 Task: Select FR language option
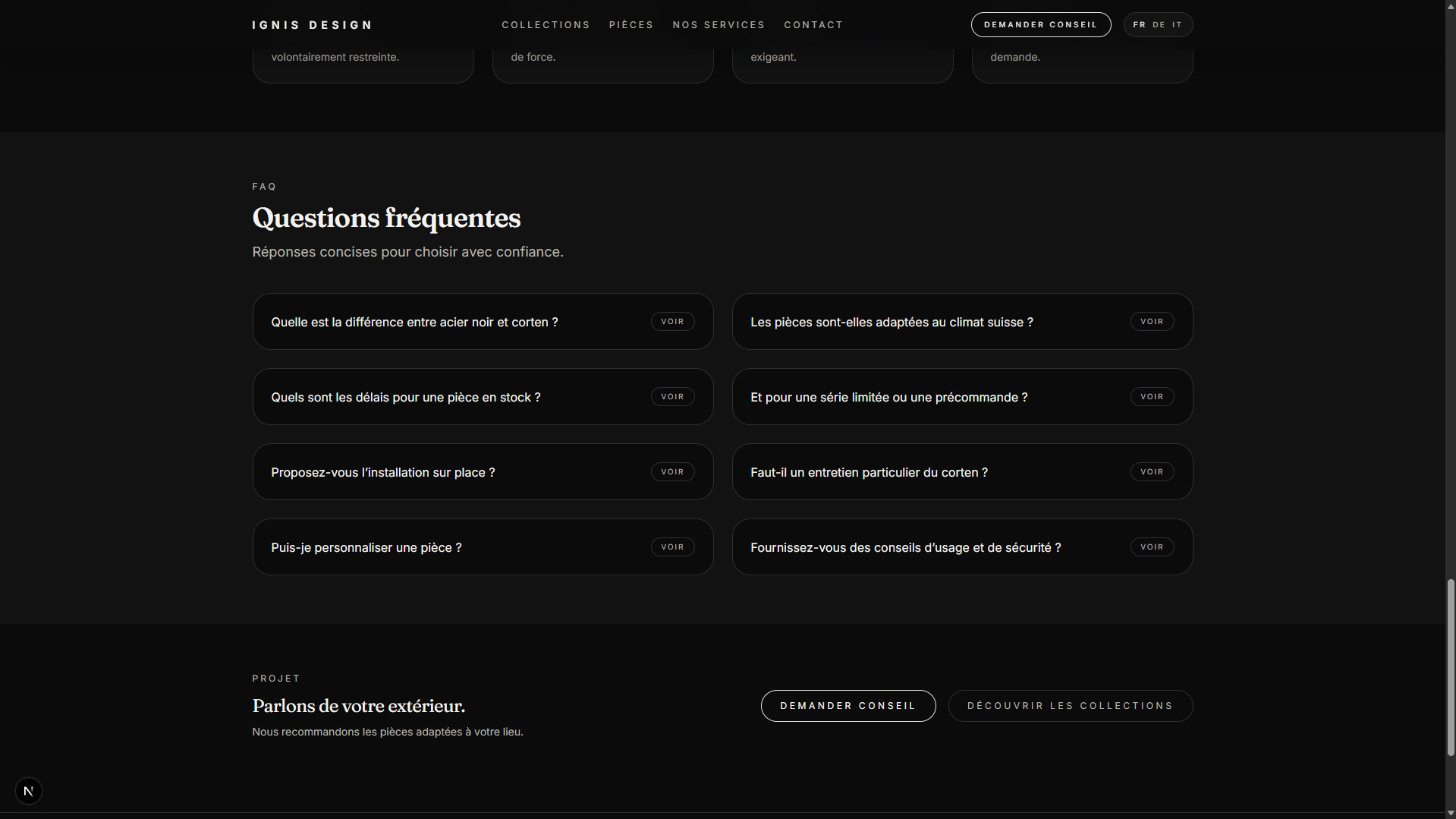pyautogui.click(x=1139, y=25)
